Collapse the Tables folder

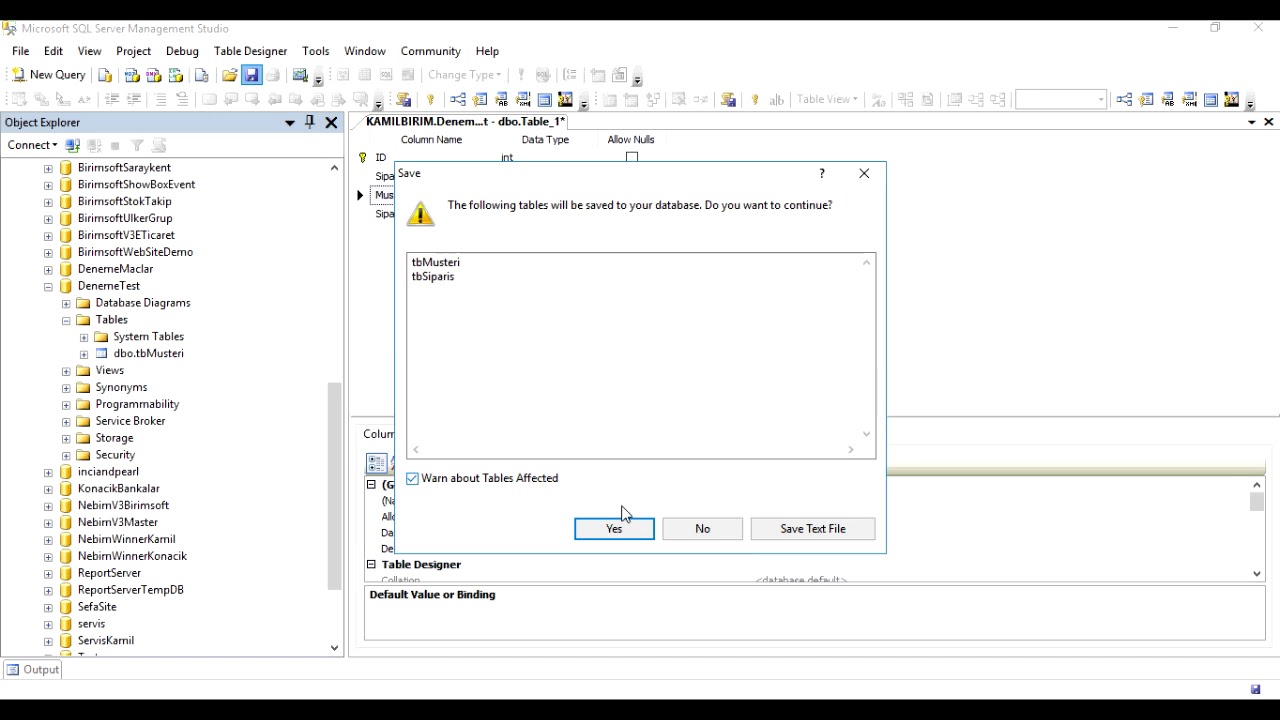tap(66, 320)
